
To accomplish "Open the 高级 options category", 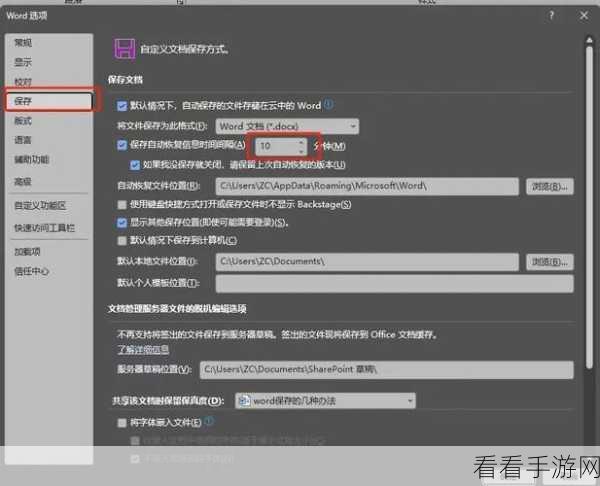I will pyautogui.click(x=49, y=181).
